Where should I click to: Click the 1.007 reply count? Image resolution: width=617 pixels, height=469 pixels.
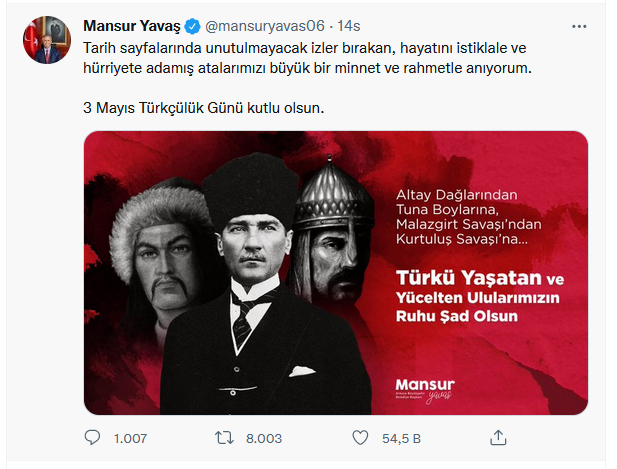(130, 438)
